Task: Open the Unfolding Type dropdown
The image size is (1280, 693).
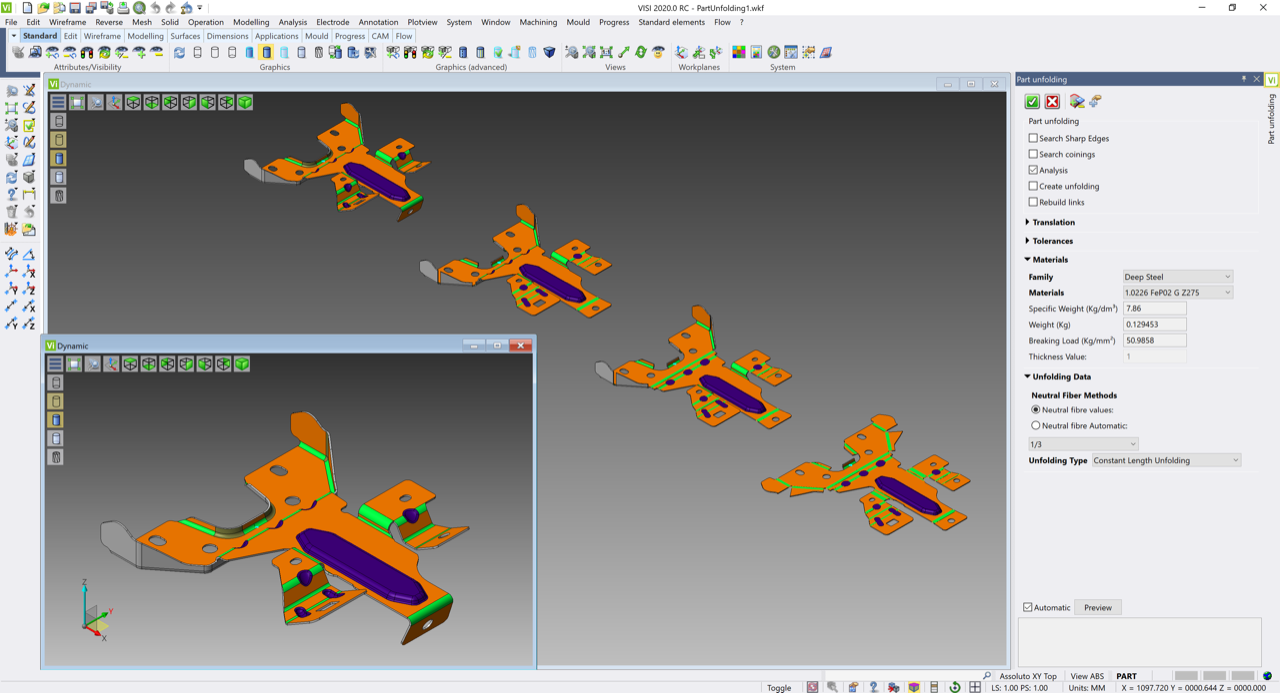Action: pyautogui.click(x=1165, y=460)
